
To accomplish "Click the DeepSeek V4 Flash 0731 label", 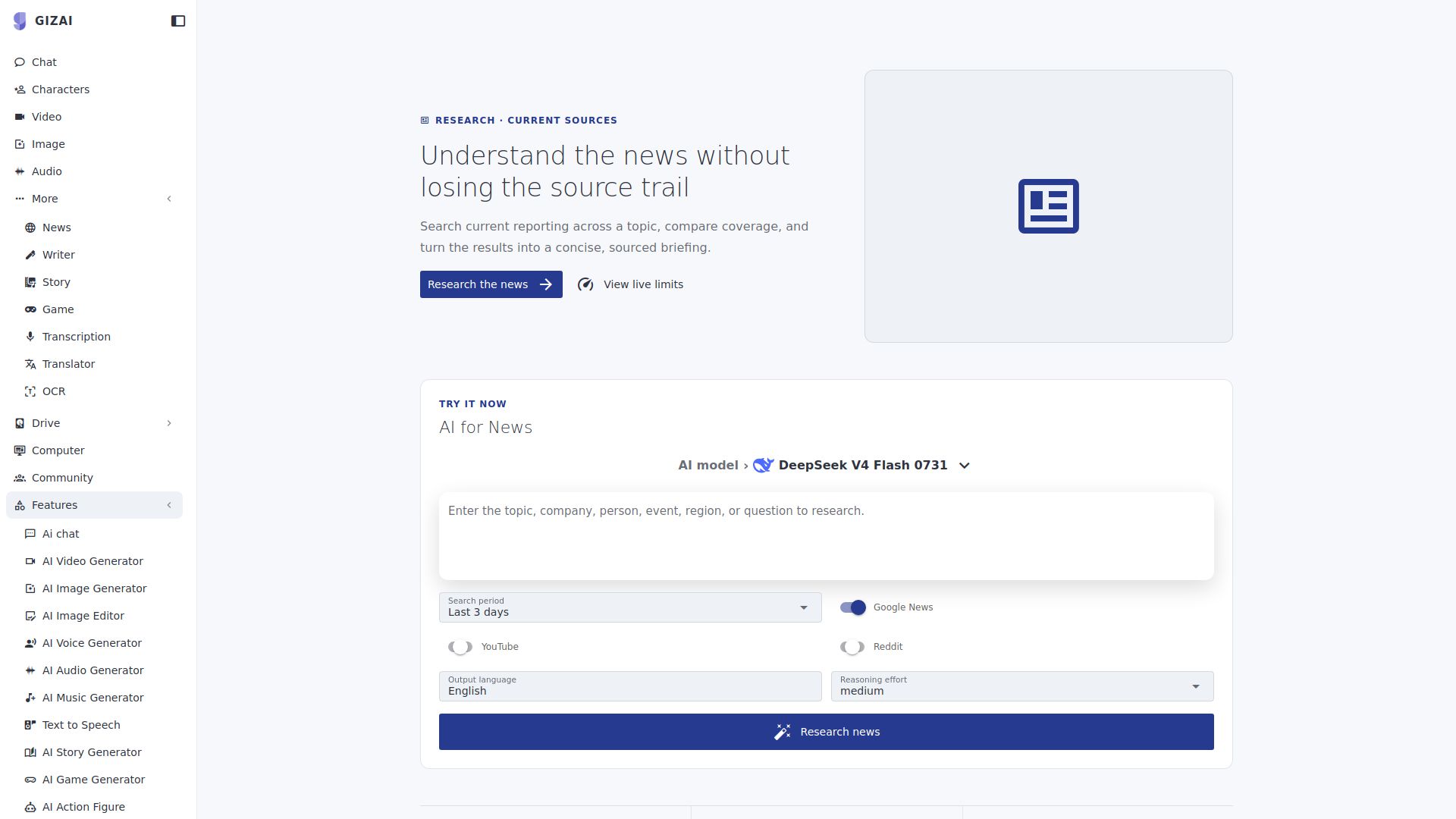I will (x=863, y=466).
